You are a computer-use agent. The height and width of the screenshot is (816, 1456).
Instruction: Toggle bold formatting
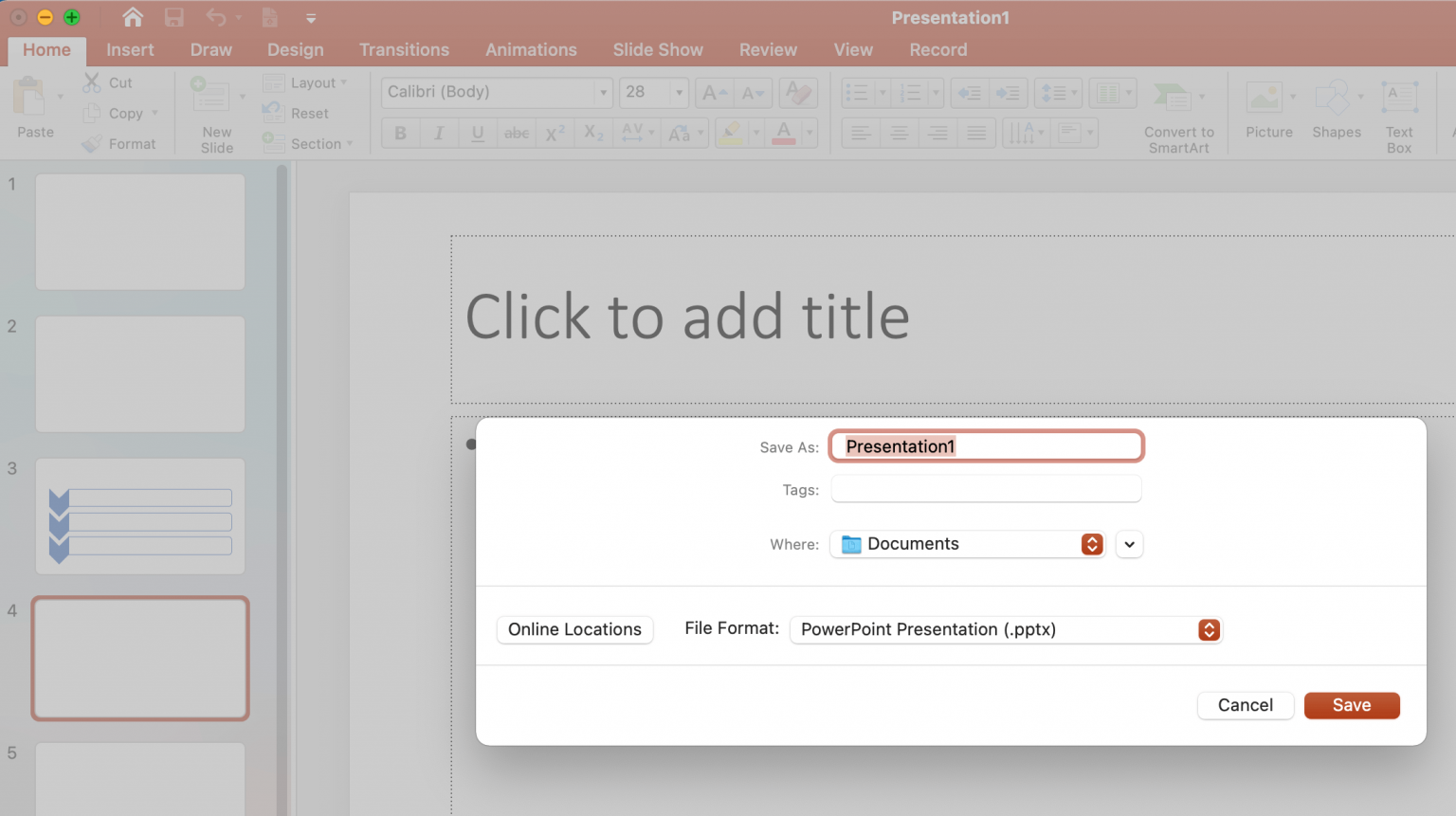pyautogui.click(x=399, y=132)
